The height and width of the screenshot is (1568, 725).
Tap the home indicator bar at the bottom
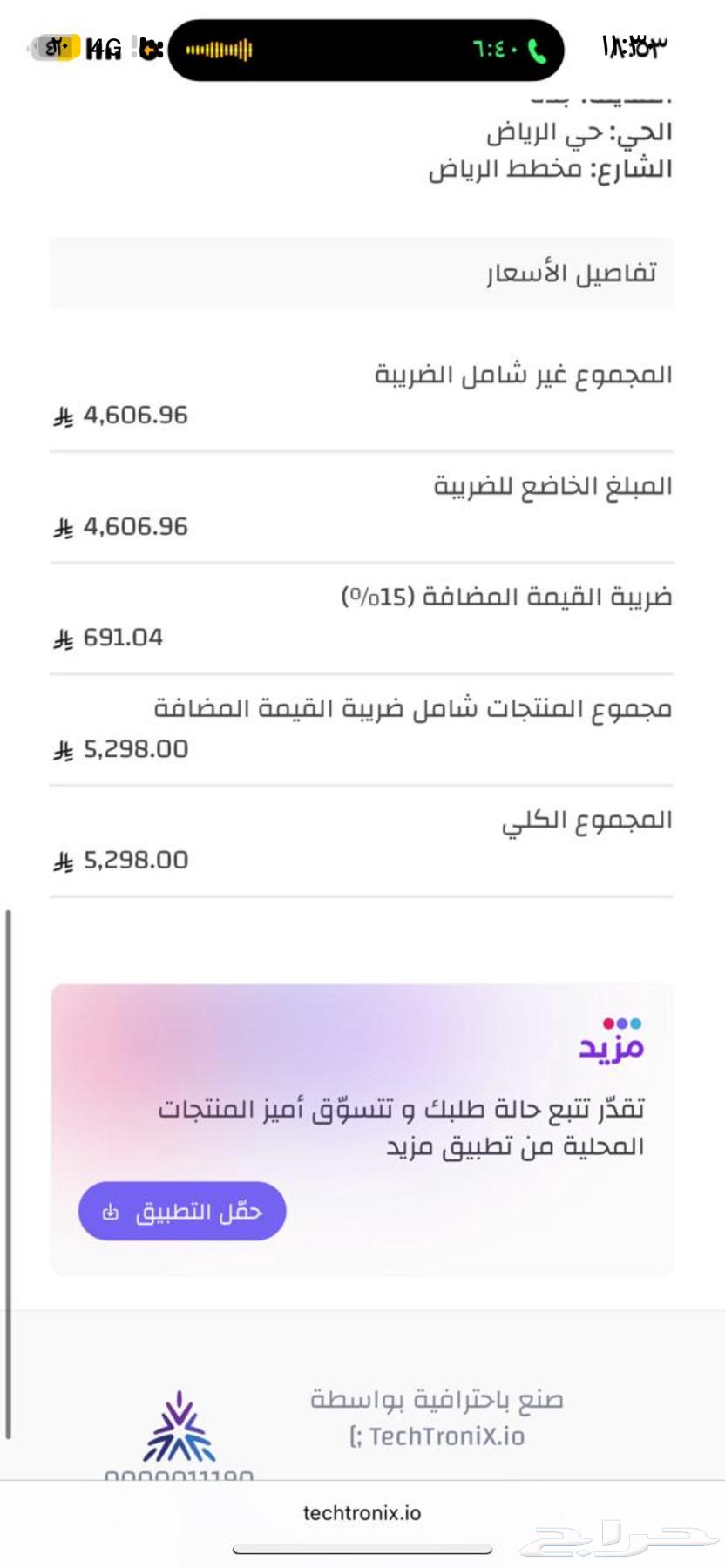tap(362, 1549)
